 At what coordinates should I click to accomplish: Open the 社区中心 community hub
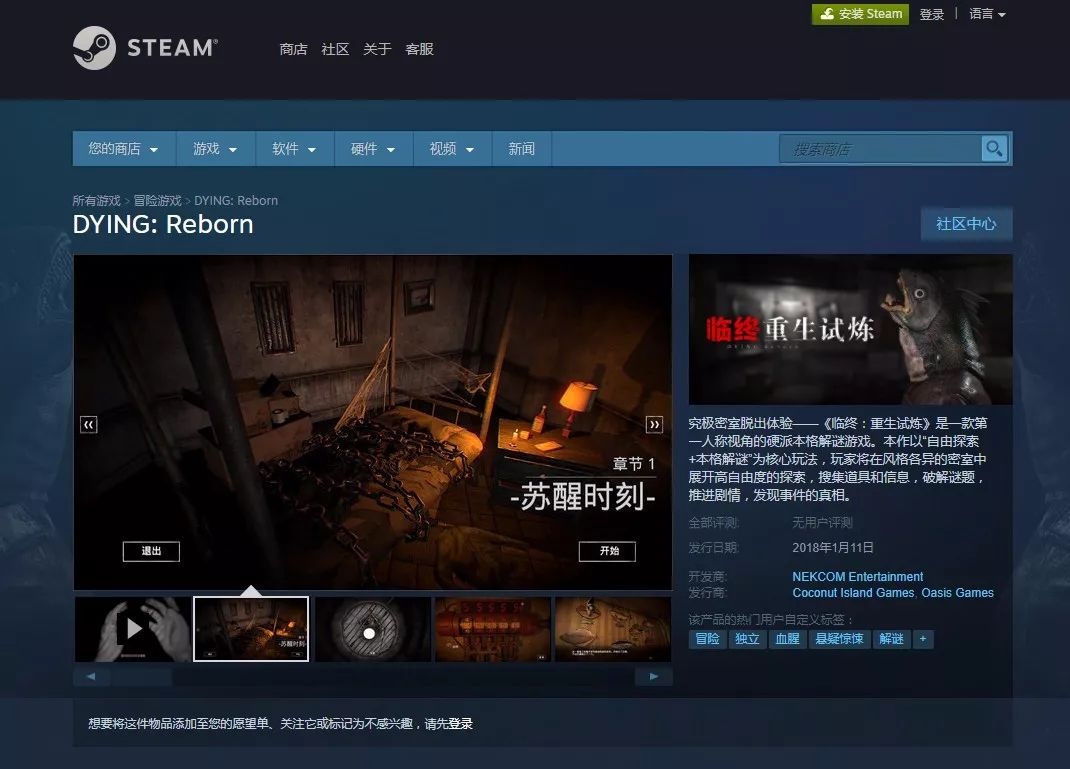pos(966,224)
